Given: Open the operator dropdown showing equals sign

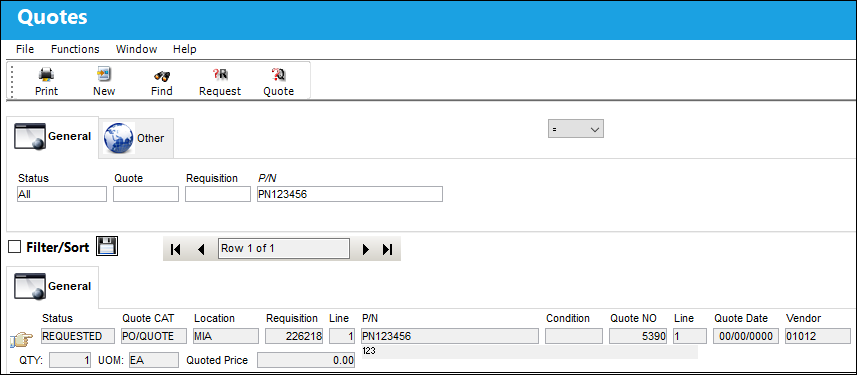Looking at the screenshot, I should click(576, 130).
